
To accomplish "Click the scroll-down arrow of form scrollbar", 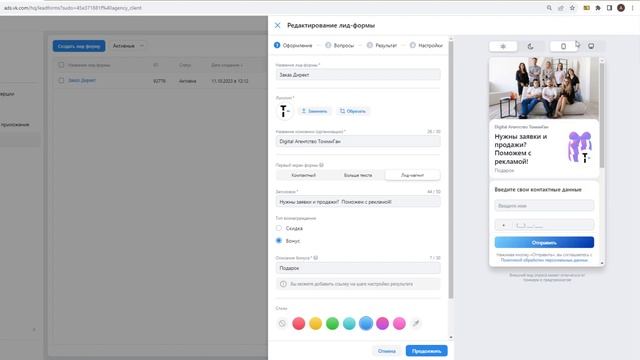I will [451, 338].
